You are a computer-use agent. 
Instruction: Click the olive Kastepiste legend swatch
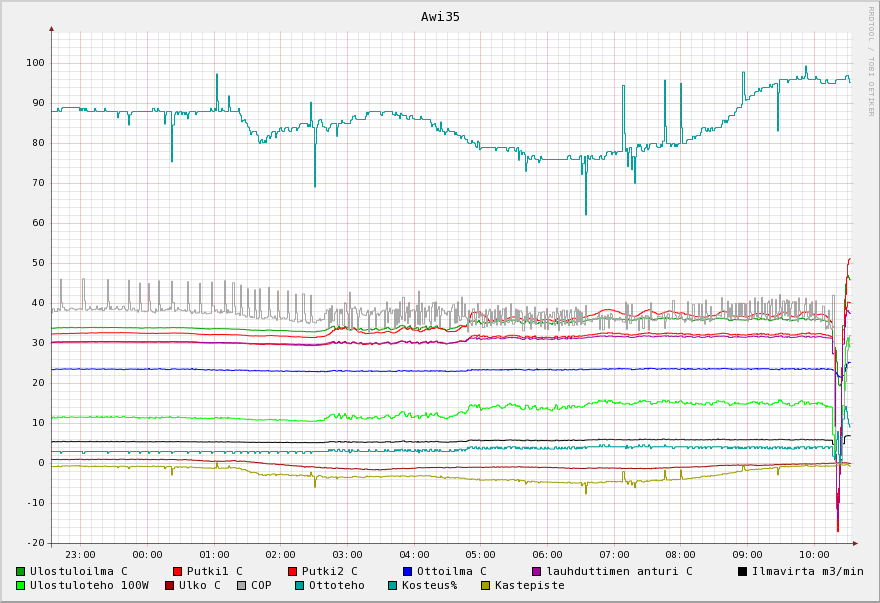[x=486, y=586]
